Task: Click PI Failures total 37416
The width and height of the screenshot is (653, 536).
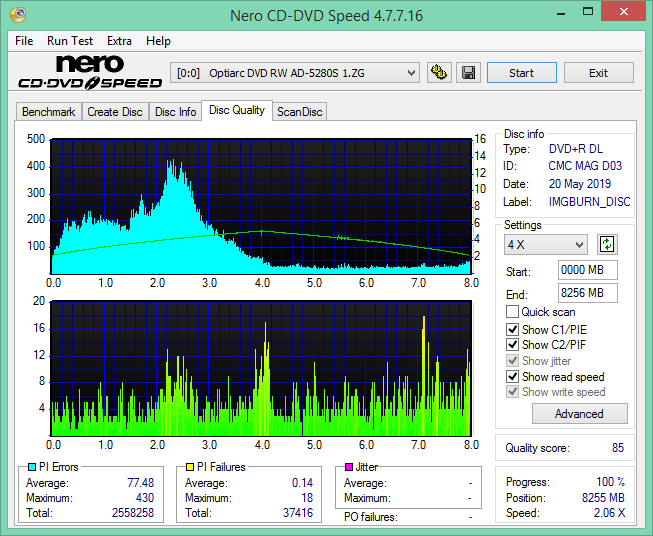Action: coord(298,513)
